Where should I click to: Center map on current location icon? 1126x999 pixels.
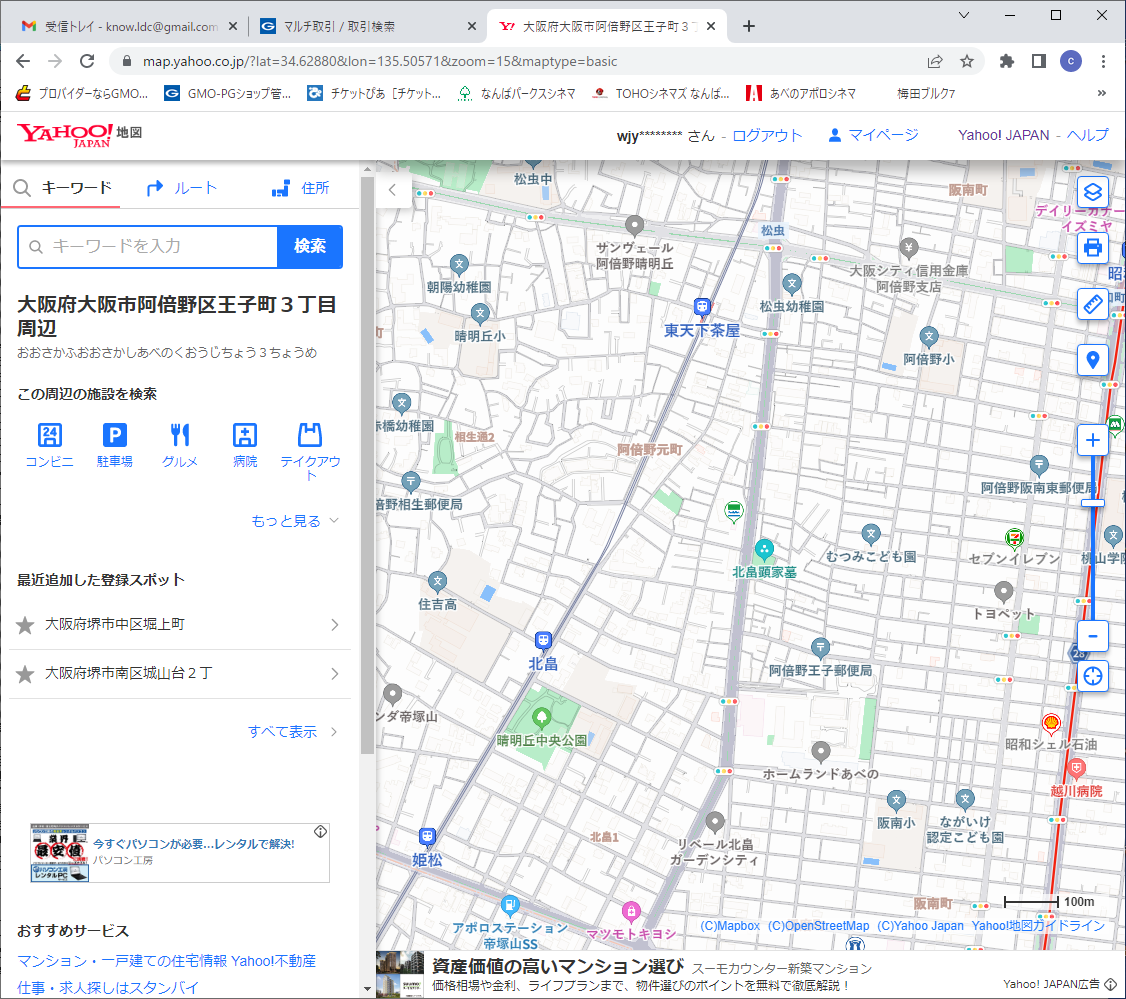coord(1092,676)
